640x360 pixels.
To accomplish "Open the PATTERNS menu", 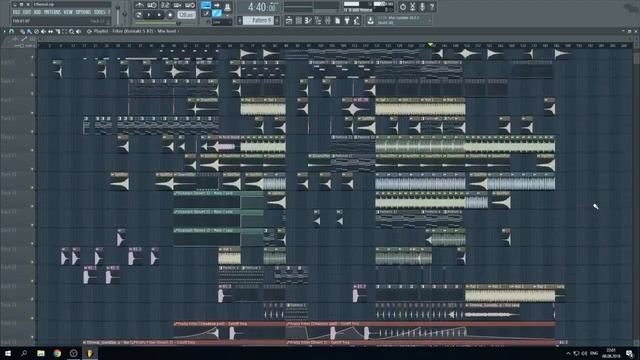I will click(52, 12).
